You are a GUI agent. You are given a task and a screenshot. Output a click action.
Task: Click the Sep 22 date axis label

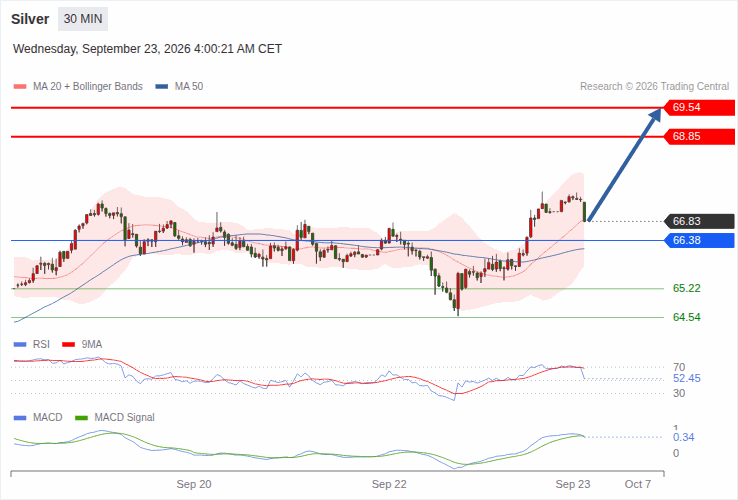[x=389, y=484]
